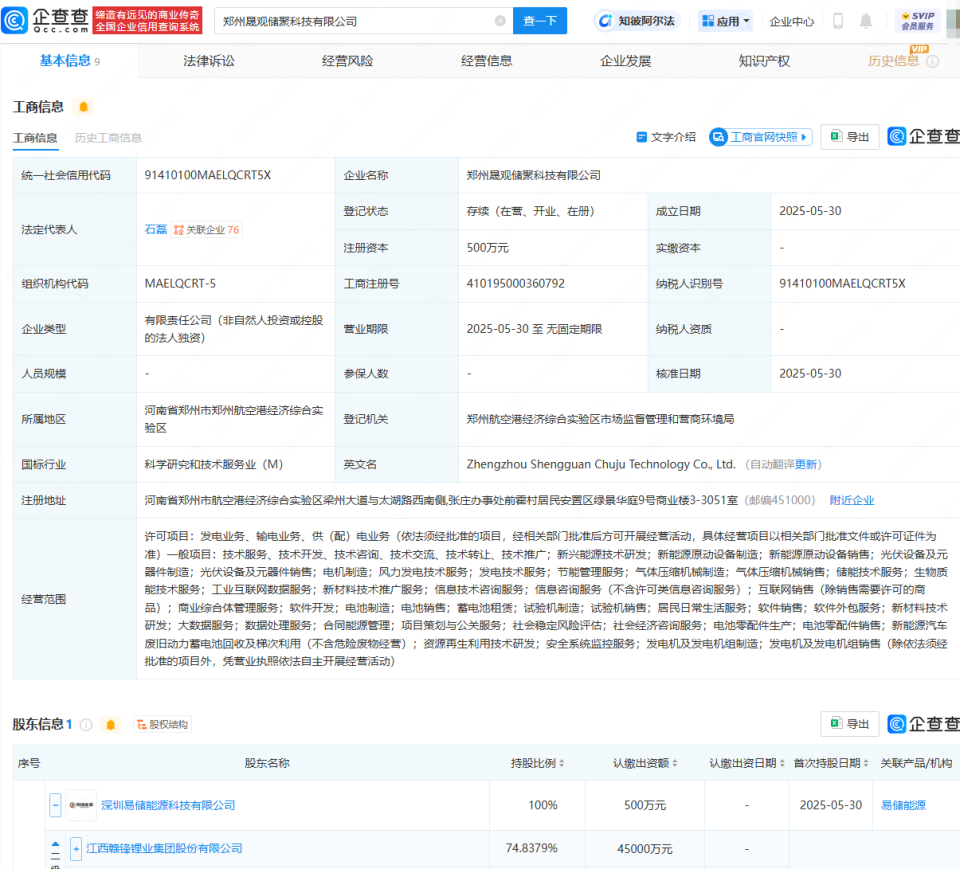Select the 工商信息 sub-tab
Image resolution: width=960 pixels, height=869 pixels.
[x=36, y=138]
